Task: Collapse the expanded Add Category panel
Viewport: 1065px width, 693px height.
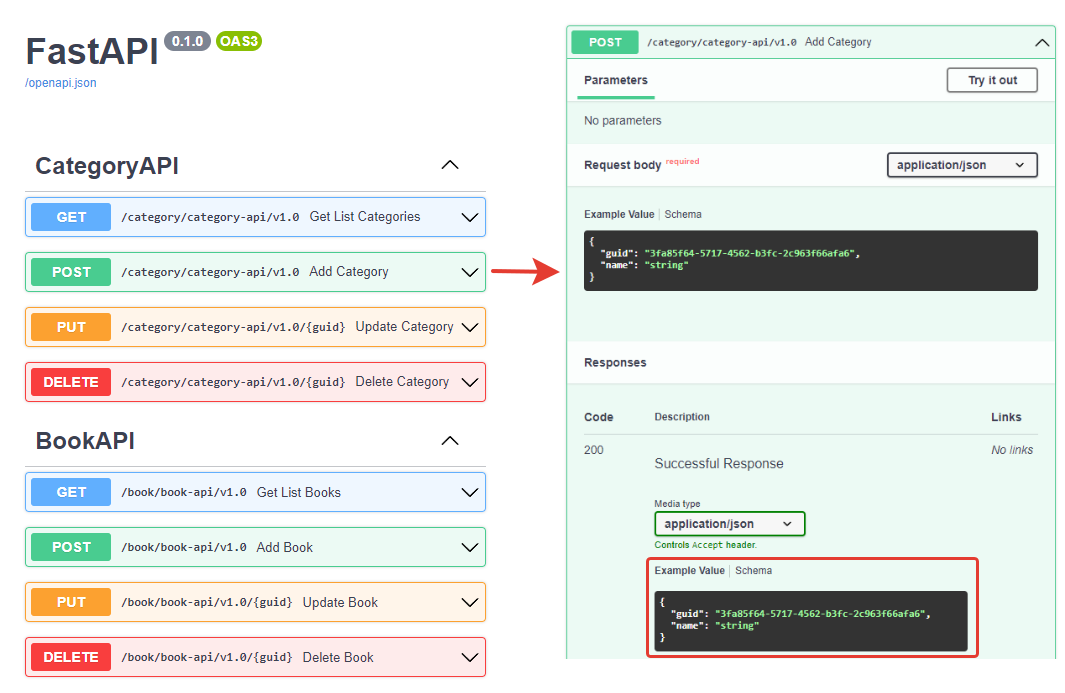Action: point(1042,43)
